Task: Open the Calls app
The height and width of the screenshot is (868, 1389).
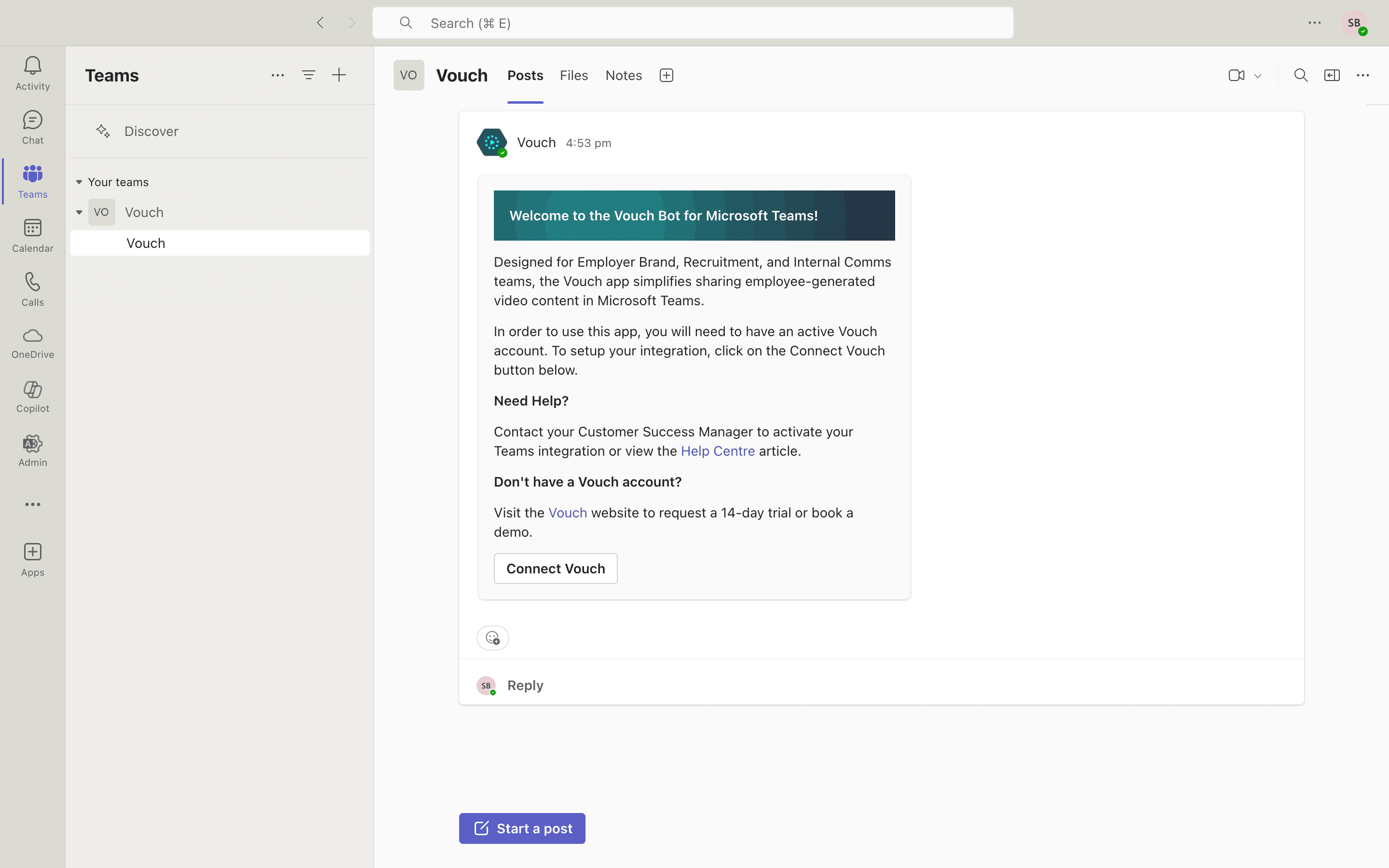Action: (x=33, y=289)
